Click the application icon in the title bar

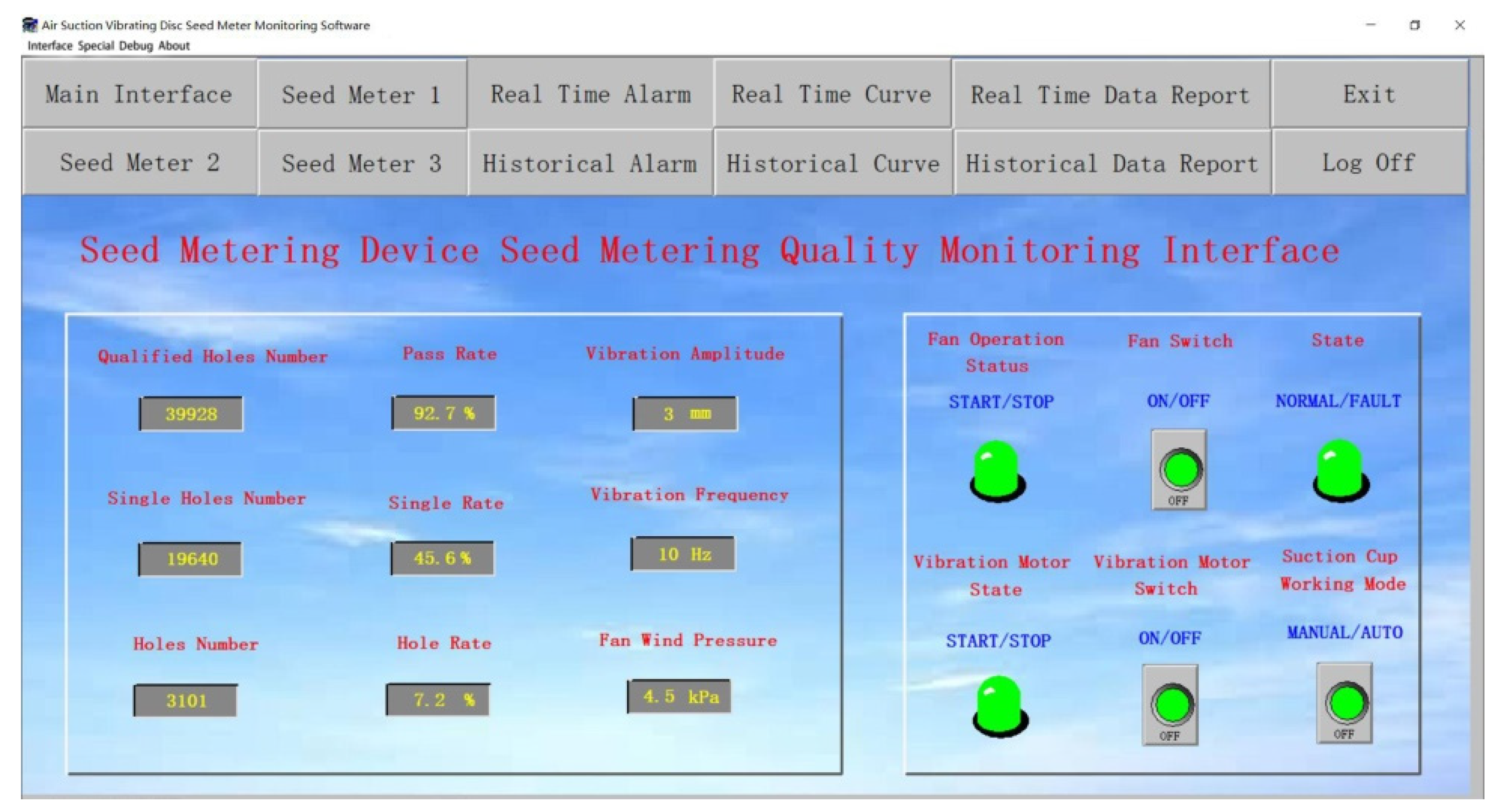pyautogui.click(x=30, y=25)
